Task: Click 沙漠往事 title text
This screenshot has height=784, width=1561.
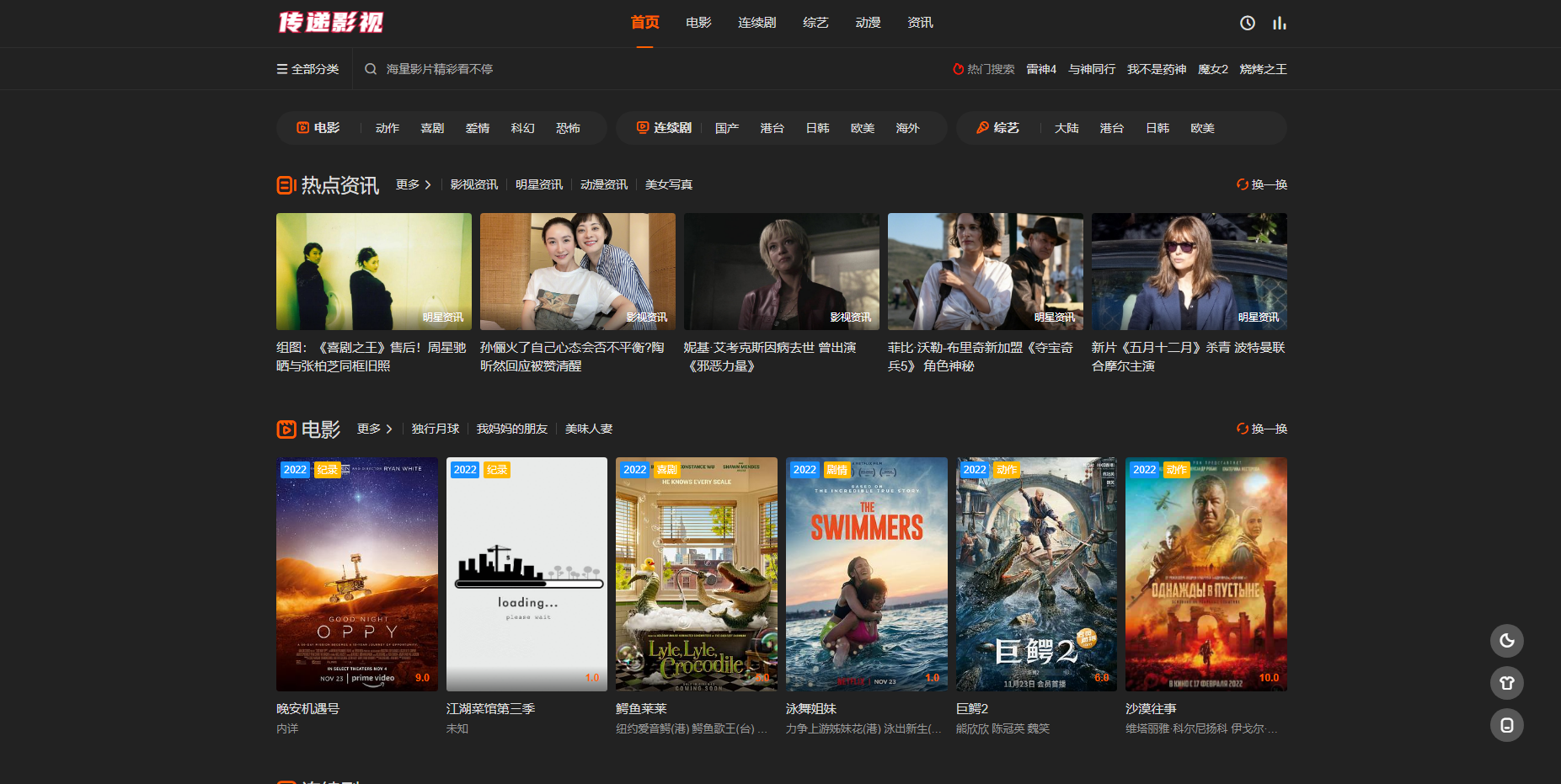Action: (x=1151, y=709)
